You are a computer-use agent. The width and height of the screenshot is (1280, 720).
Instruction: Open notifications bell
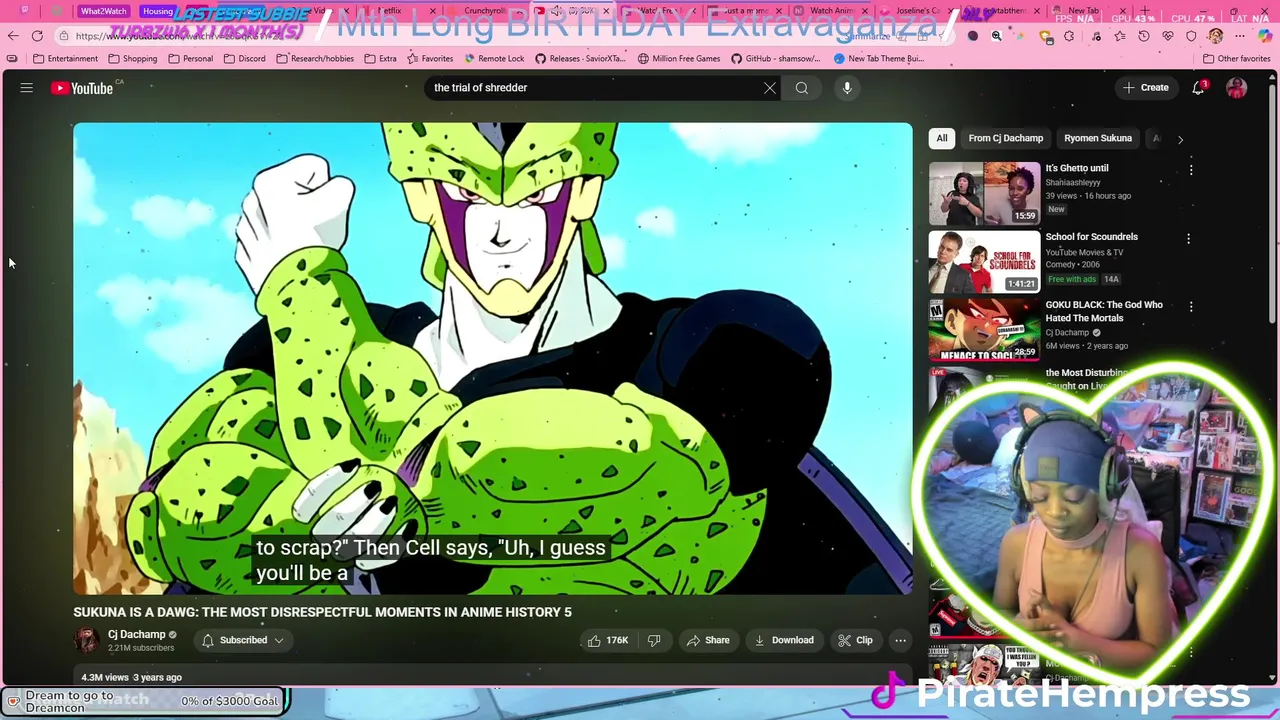coord(1198,88)
